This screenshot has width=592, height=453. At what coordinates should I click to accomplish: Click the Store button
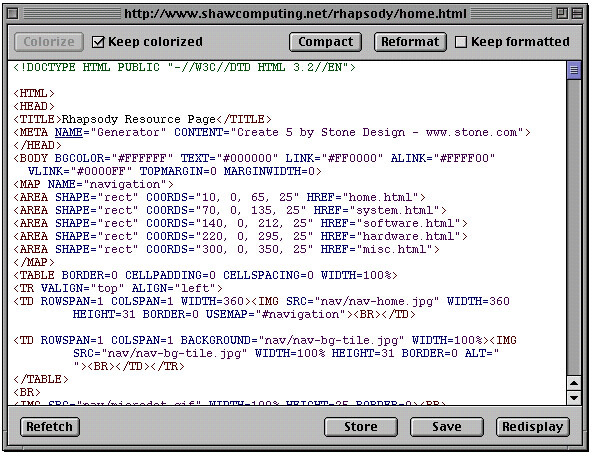[361, 427]
